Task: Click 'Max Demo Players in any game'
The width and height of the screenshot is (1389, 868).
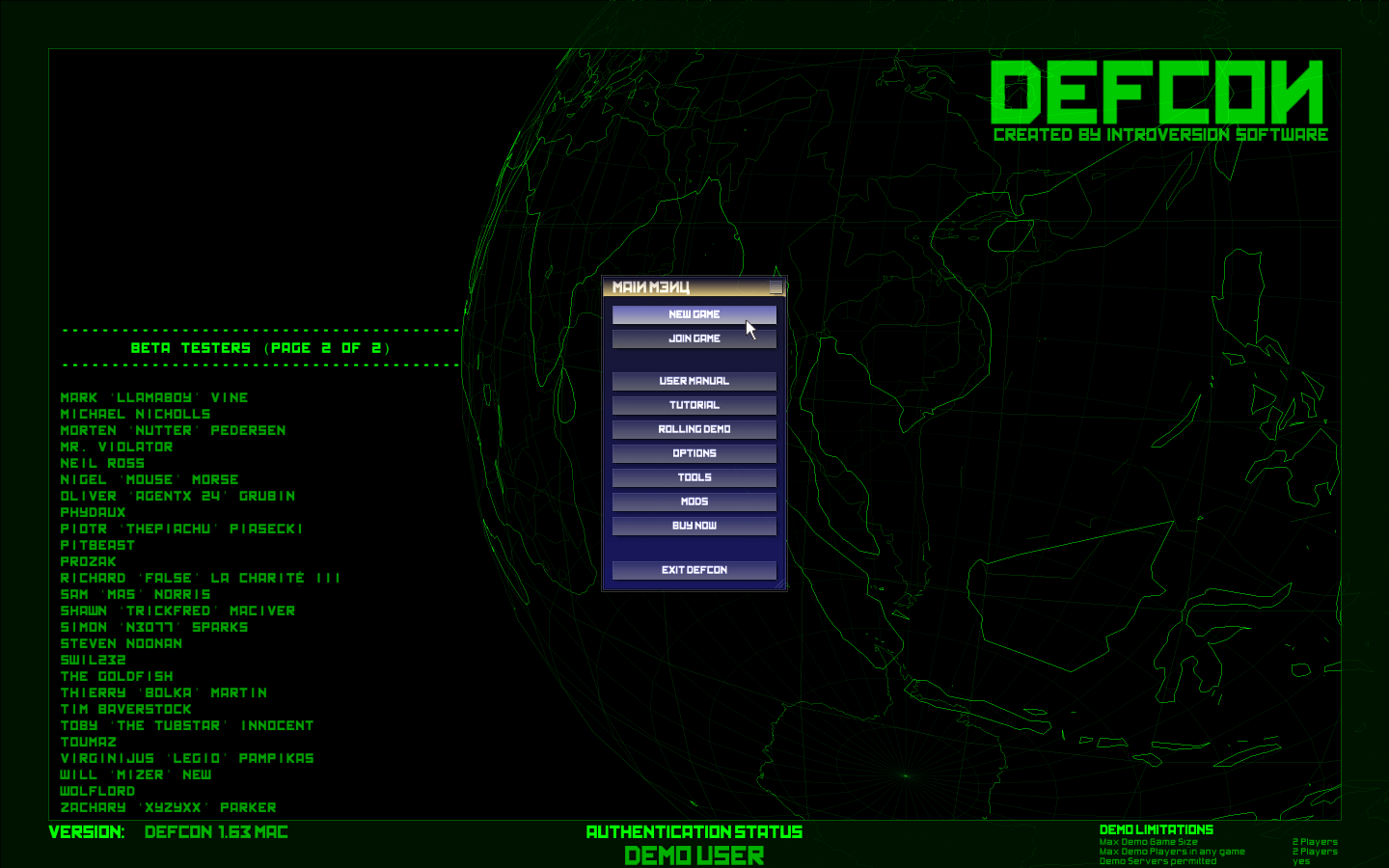Action: point(1172,852)
